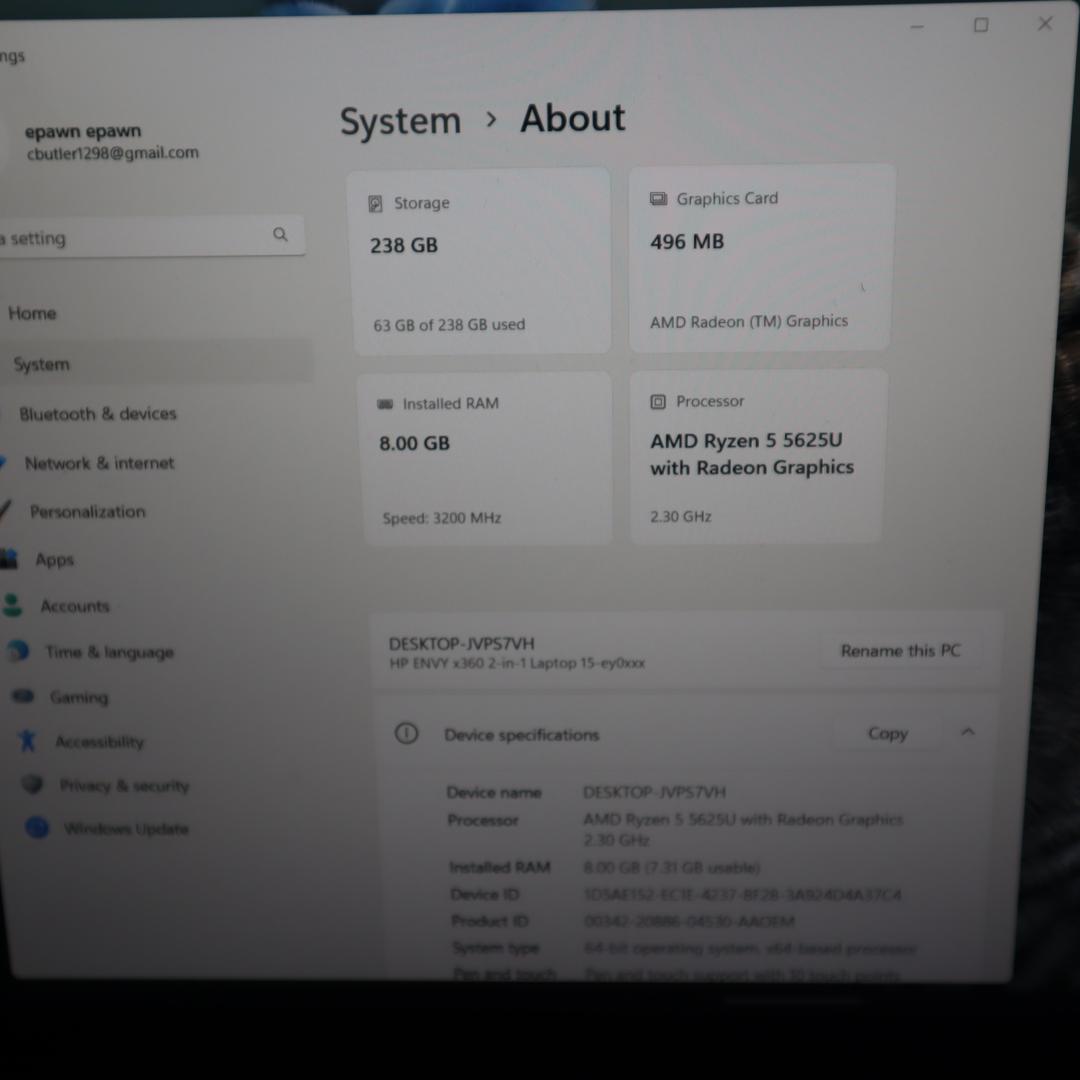
Task: Click the About page heading
Action: point(572,118)
